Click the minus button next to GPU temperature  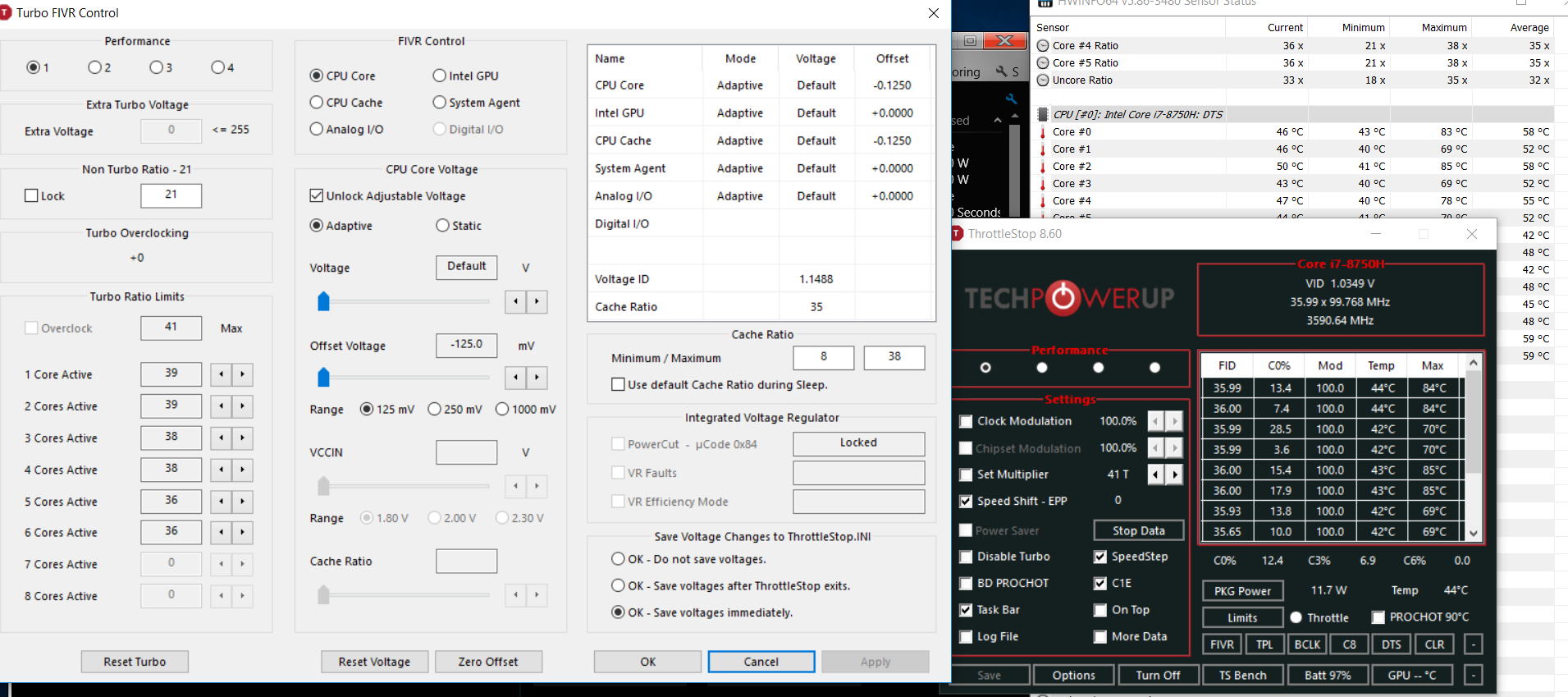click(1474, 675)
